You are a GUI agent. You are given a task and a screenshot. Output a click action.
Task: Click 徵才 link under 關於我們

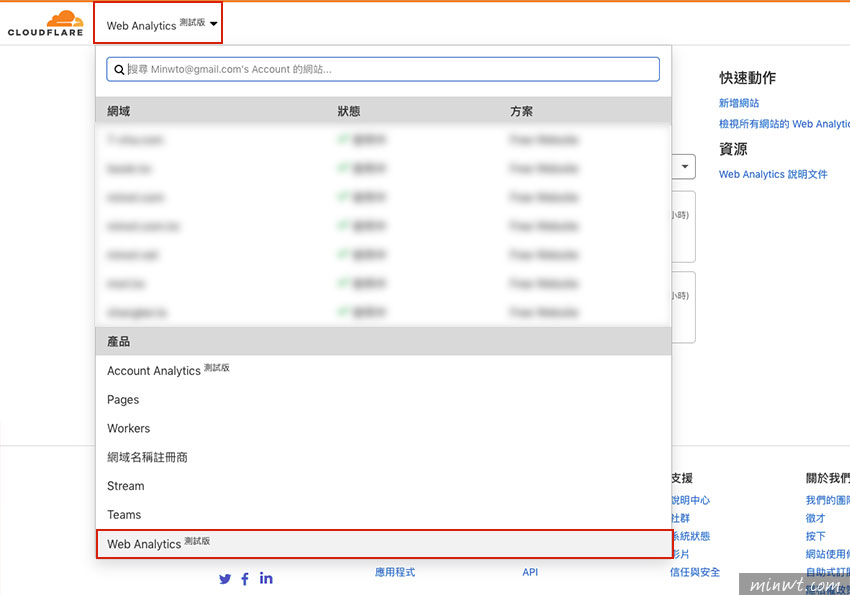tap(815, 518)
